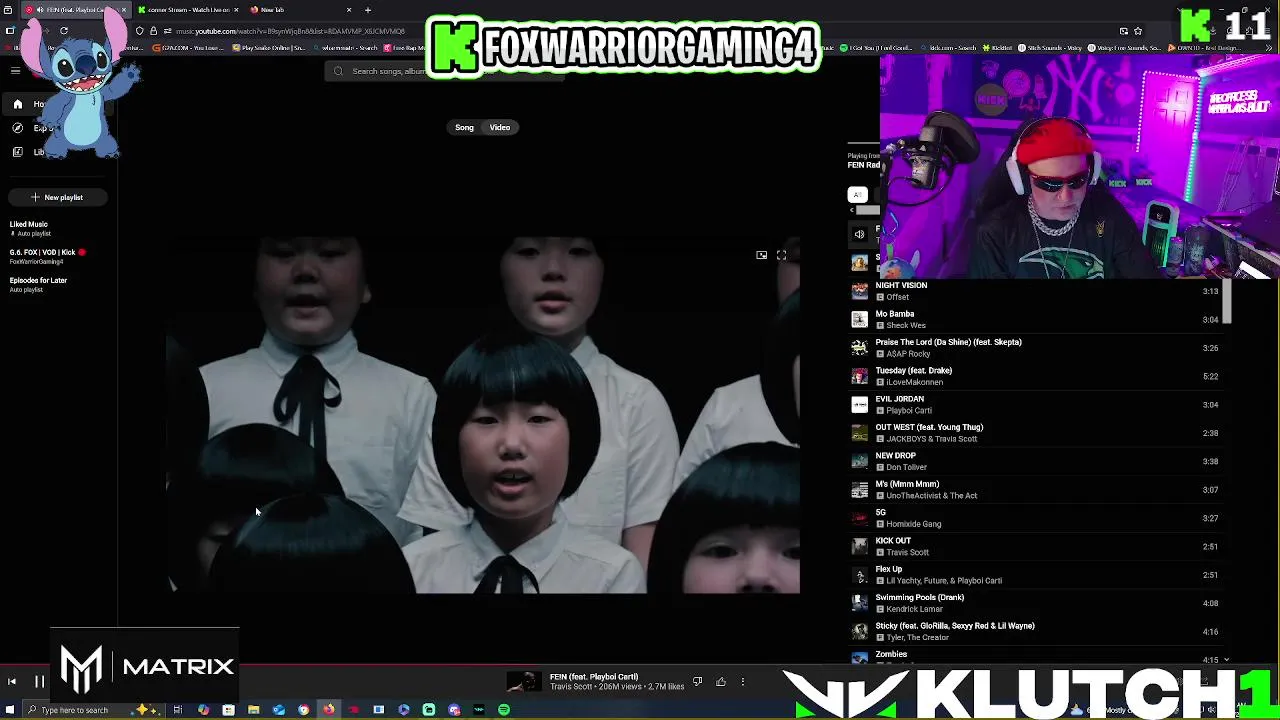
Task: Click the search magnifier icon
Action: pos(338,71)
